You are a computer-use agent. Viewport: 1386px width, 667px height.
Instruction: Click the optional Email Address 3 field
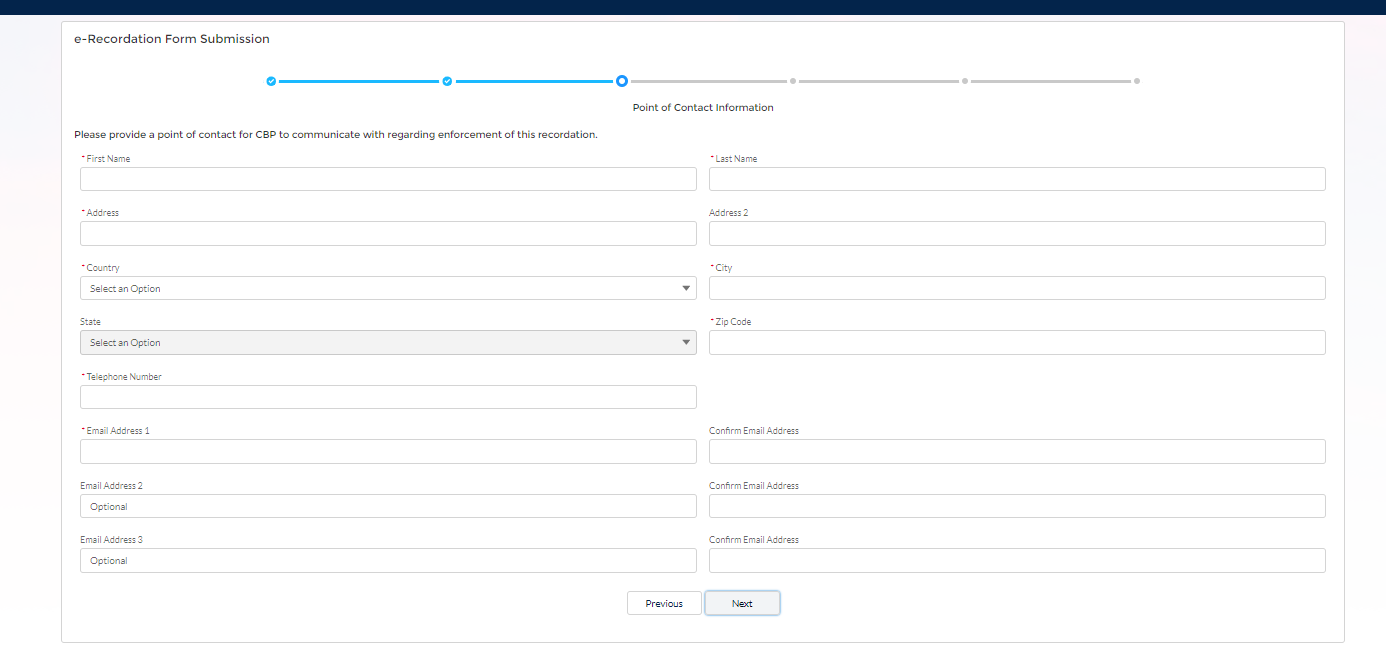pos(388,561)
